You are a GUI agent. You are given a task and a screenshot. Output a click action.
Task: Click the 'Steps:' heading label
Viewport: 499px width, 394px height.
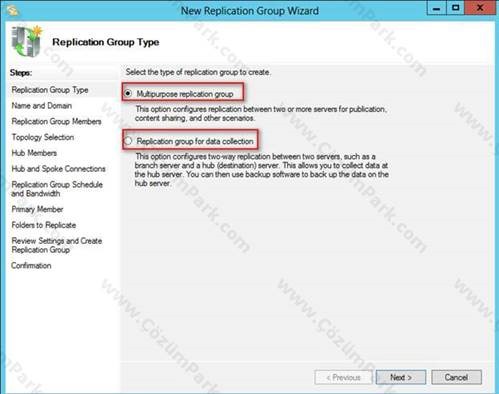(21, 73)
